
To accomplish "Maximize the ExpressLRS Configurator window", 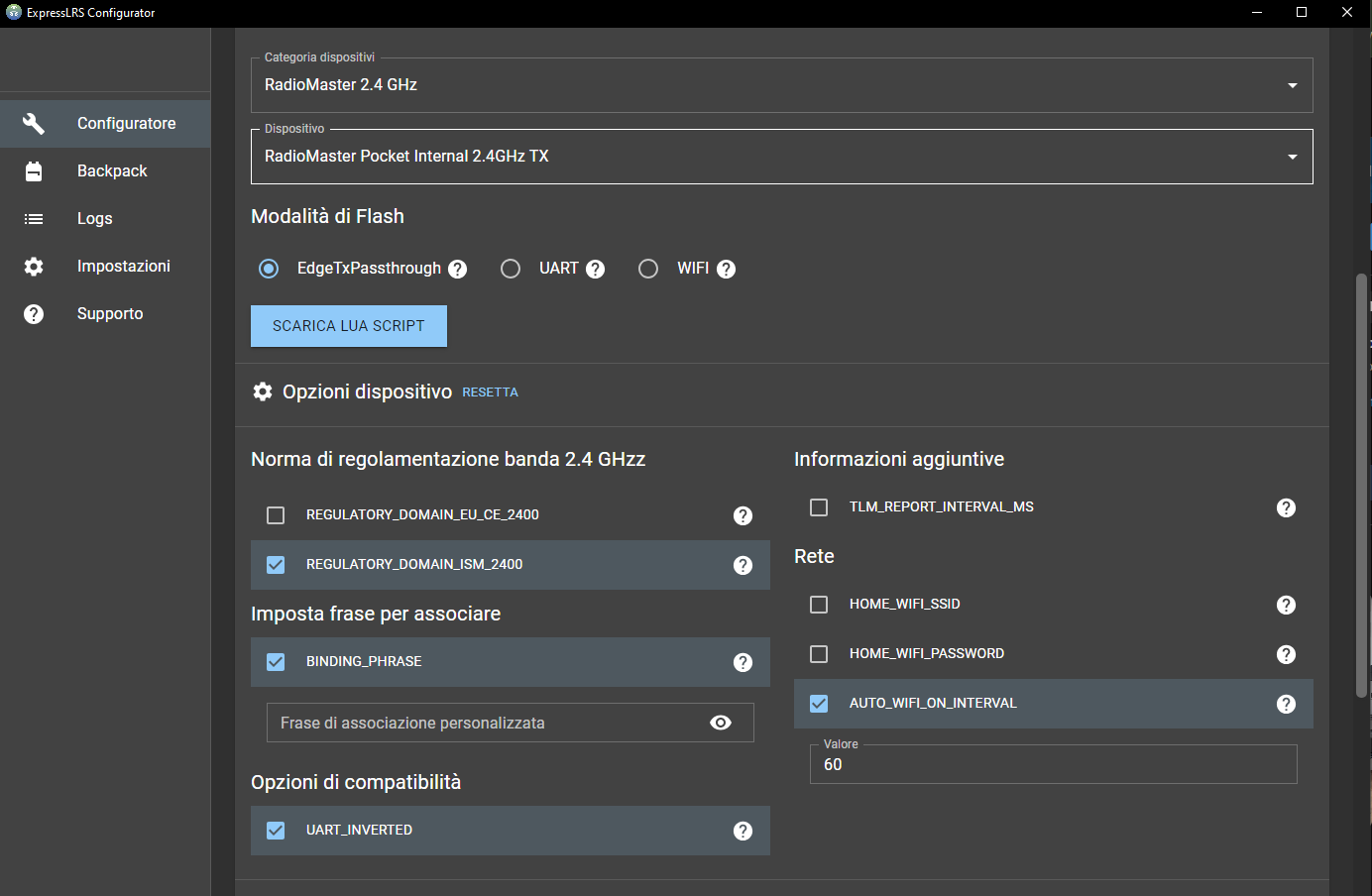I will [x=1302, y=13].
